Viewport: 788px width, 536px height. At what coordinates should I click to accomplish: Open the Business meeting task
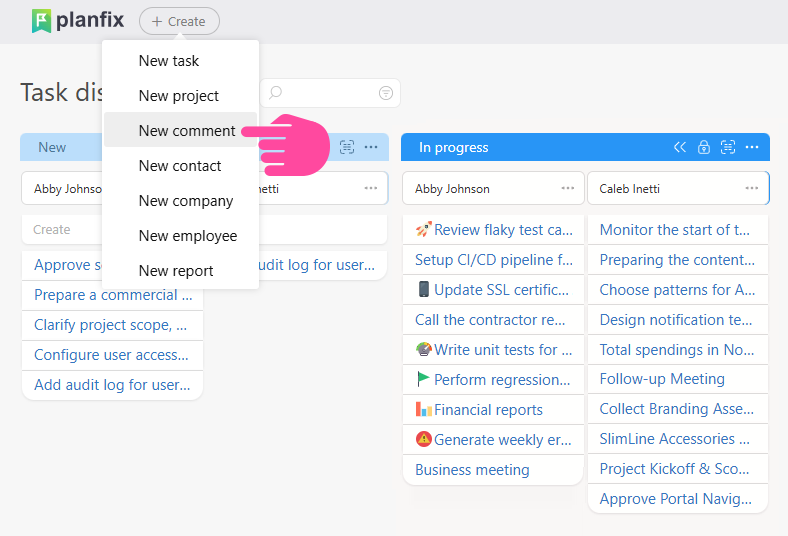[472, 470]
